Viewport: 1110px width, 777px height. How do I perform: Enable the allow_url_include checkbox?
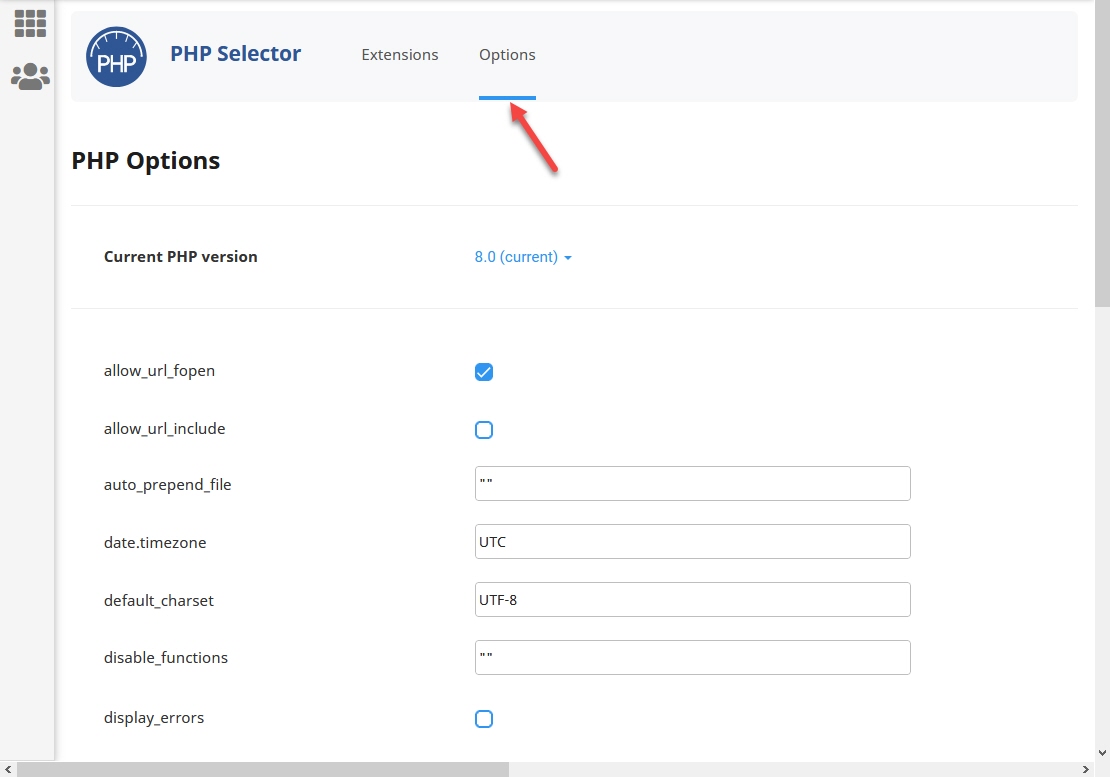(484, 430)
